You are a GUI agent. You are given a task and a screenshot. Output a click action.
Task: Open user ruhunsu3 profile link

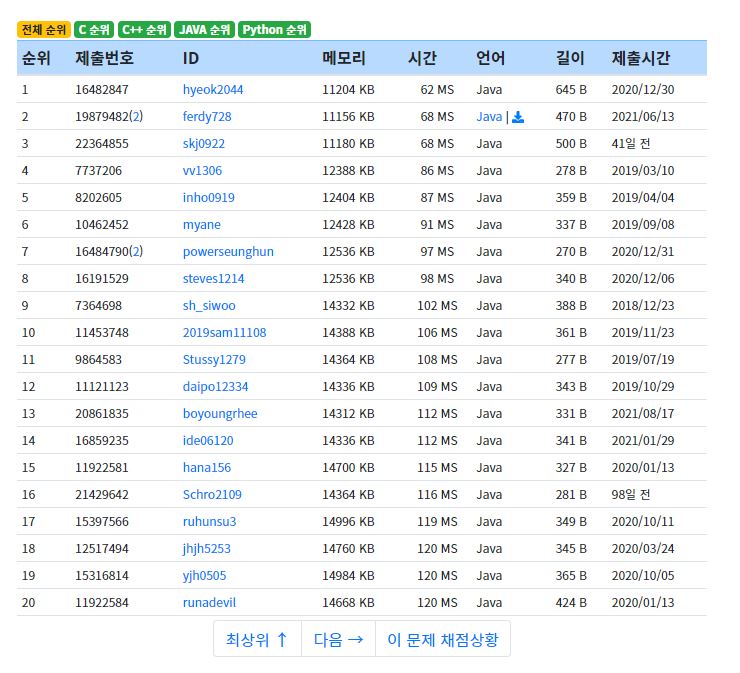pos(209,522)
